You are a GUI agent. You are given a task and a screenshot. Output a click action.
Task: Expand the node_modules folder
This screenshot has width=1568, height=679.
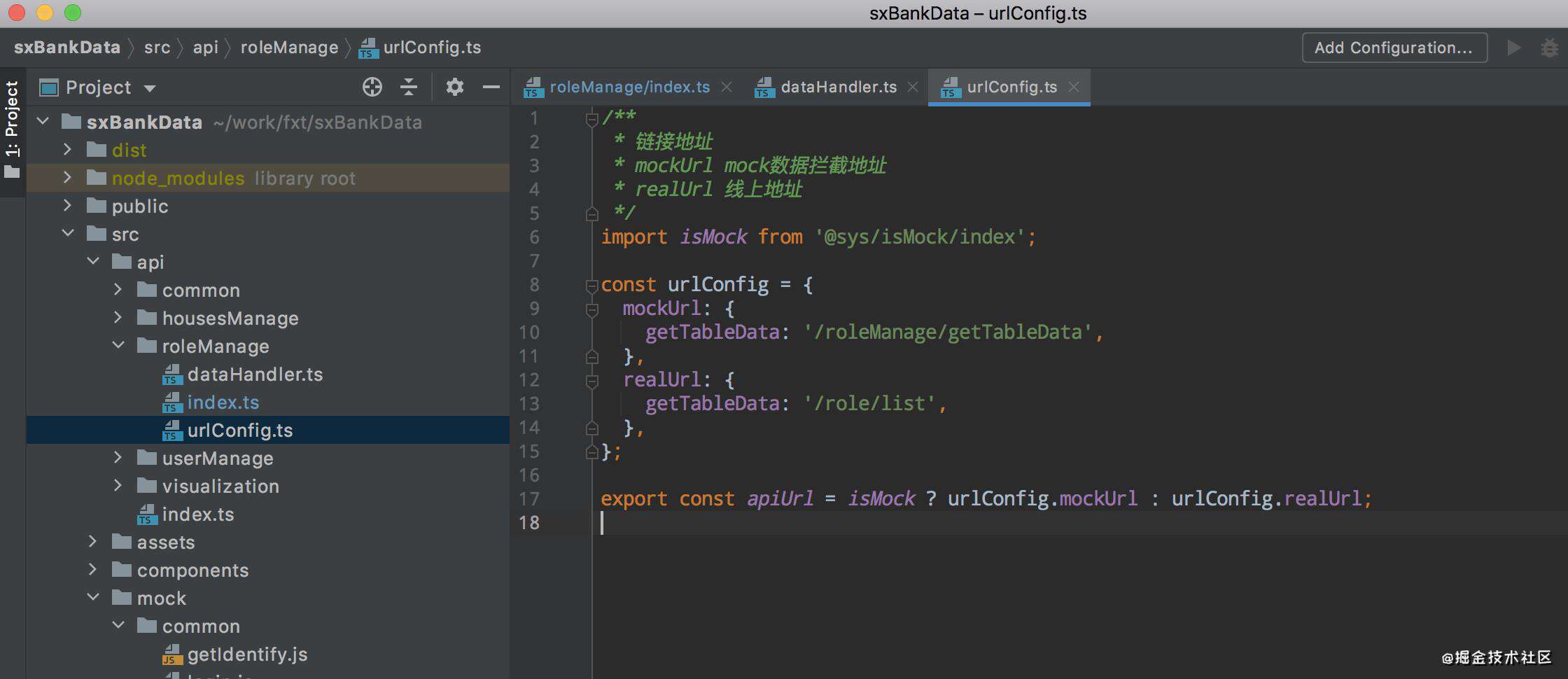67,177
